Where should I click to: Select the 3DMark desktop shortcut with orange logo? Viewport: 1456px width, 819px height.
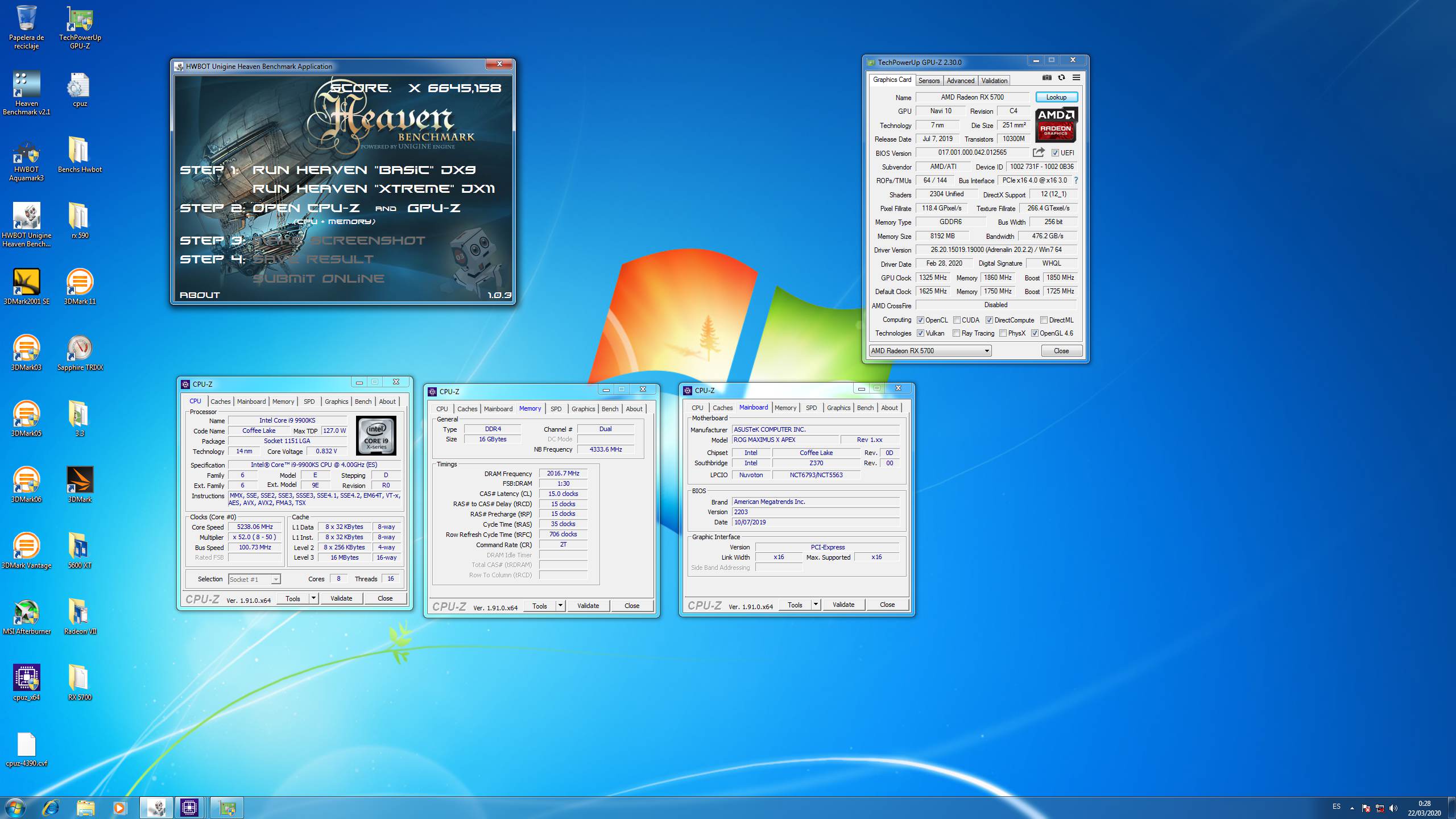pyautogui.click(x=80, y=485)
